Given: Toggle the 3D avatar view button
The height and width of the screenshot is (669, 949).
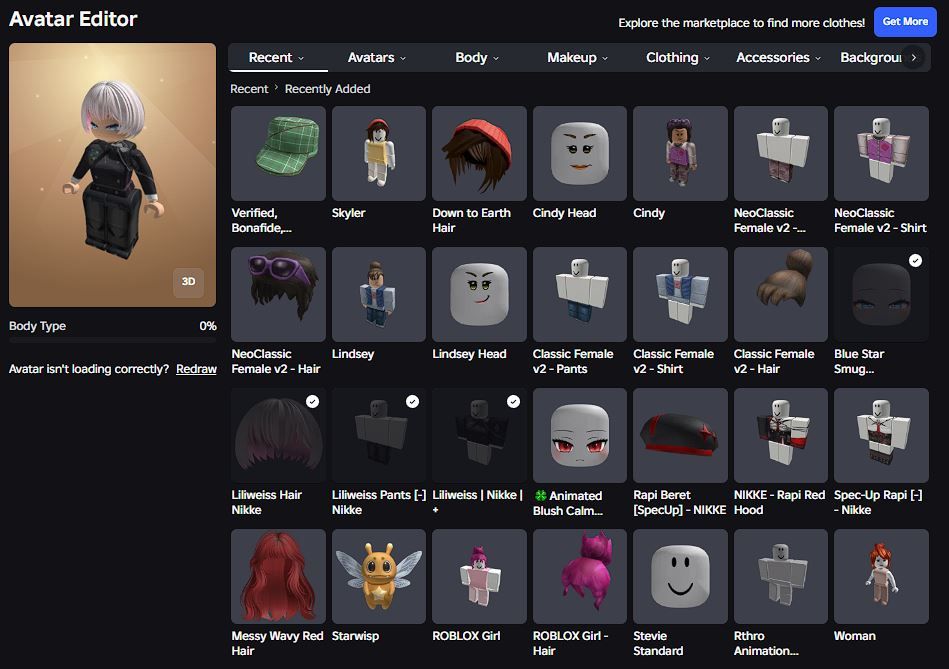Looking at the screenshot, I should click(x=188, y=282).
